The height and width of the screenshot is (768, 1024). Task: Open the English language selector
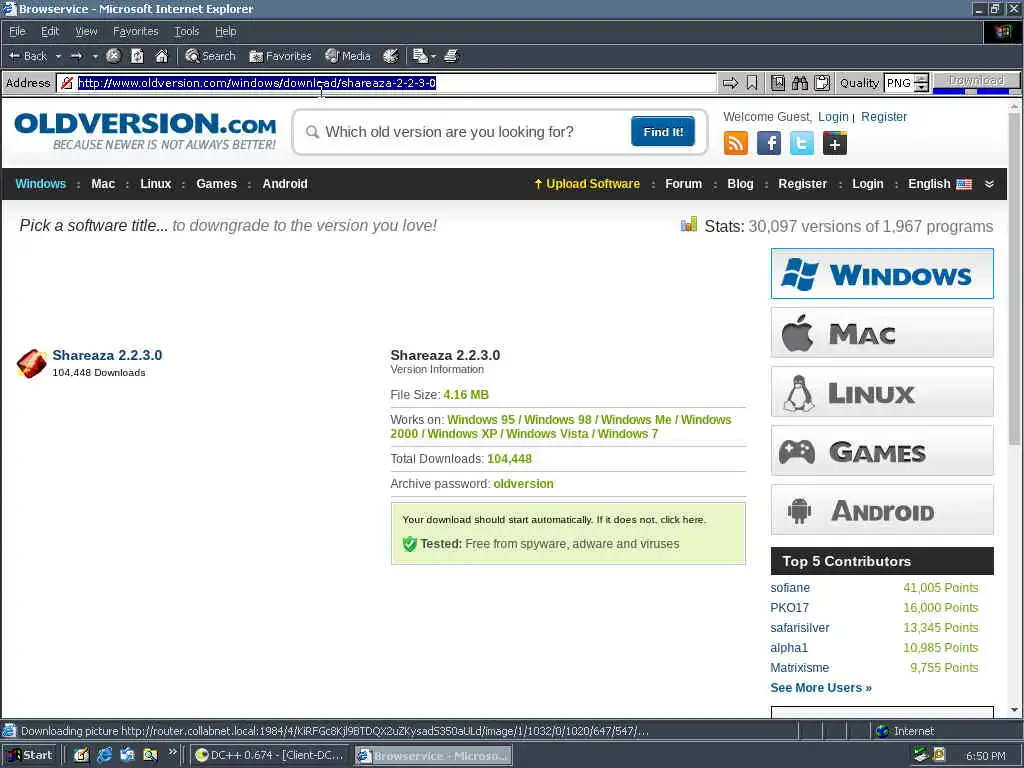[x=940, y=184]
